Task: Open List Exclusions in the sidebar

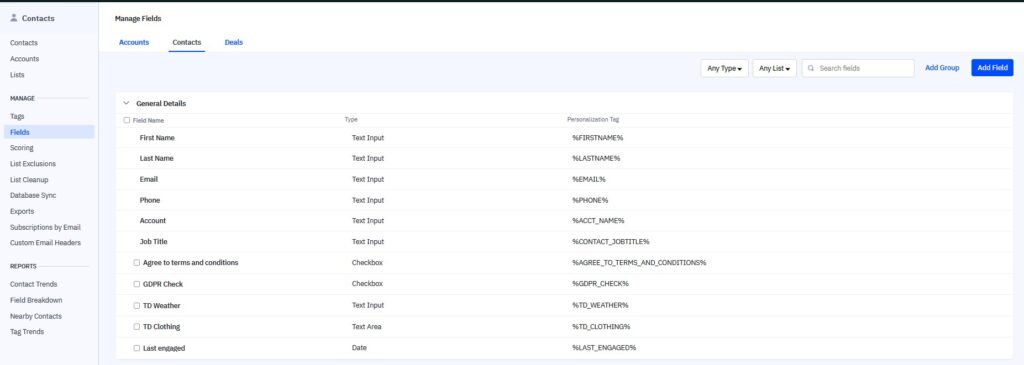Action: click(33, 164)
